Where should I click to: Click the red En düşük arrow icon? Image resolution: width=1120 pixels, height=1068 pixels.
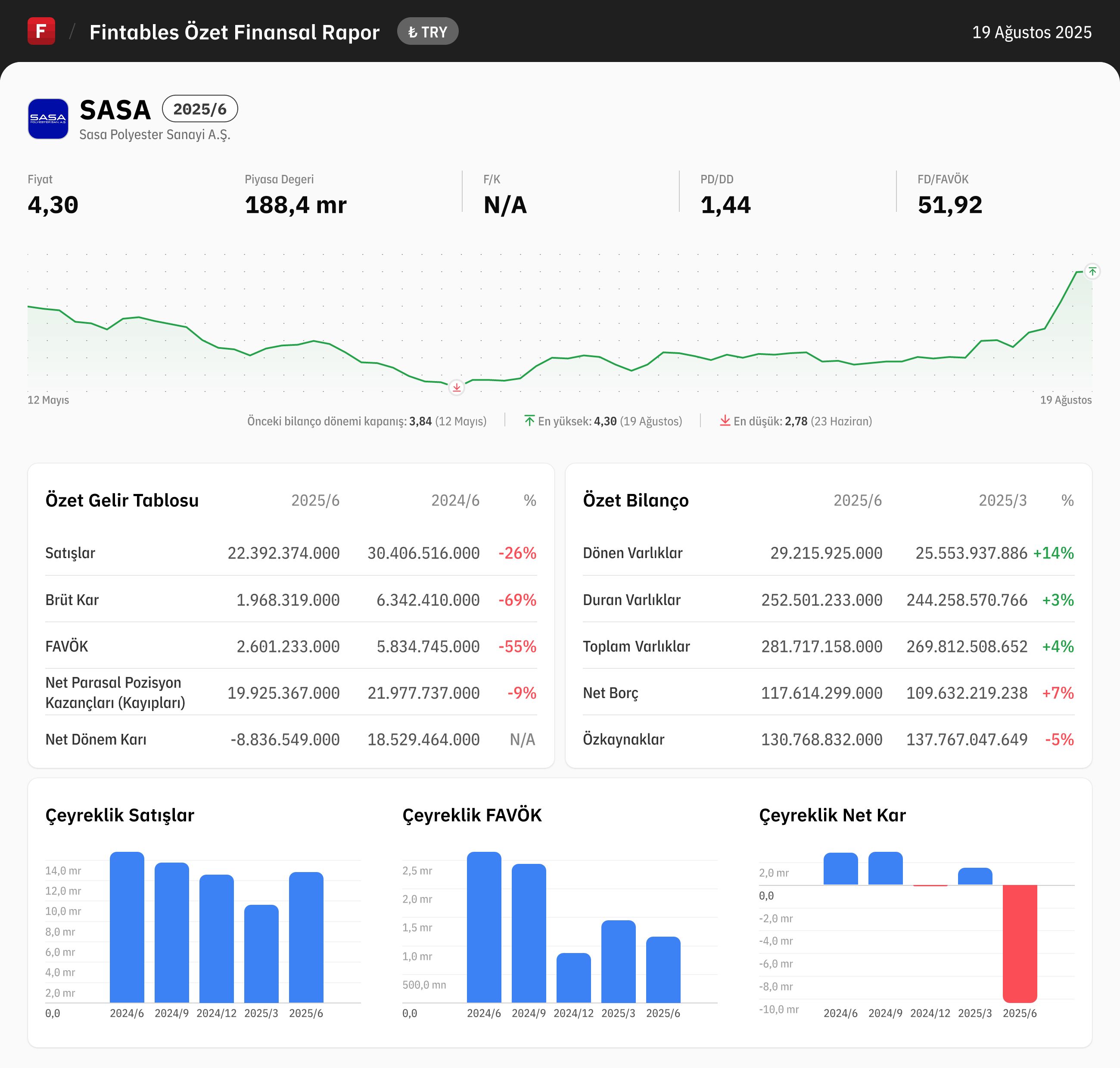tap(725, 421)
